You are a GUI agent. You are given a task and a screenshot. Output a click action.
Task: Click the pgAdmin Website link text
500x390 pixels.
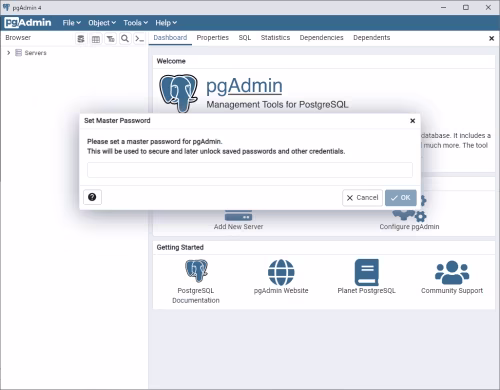pos(281,291)
